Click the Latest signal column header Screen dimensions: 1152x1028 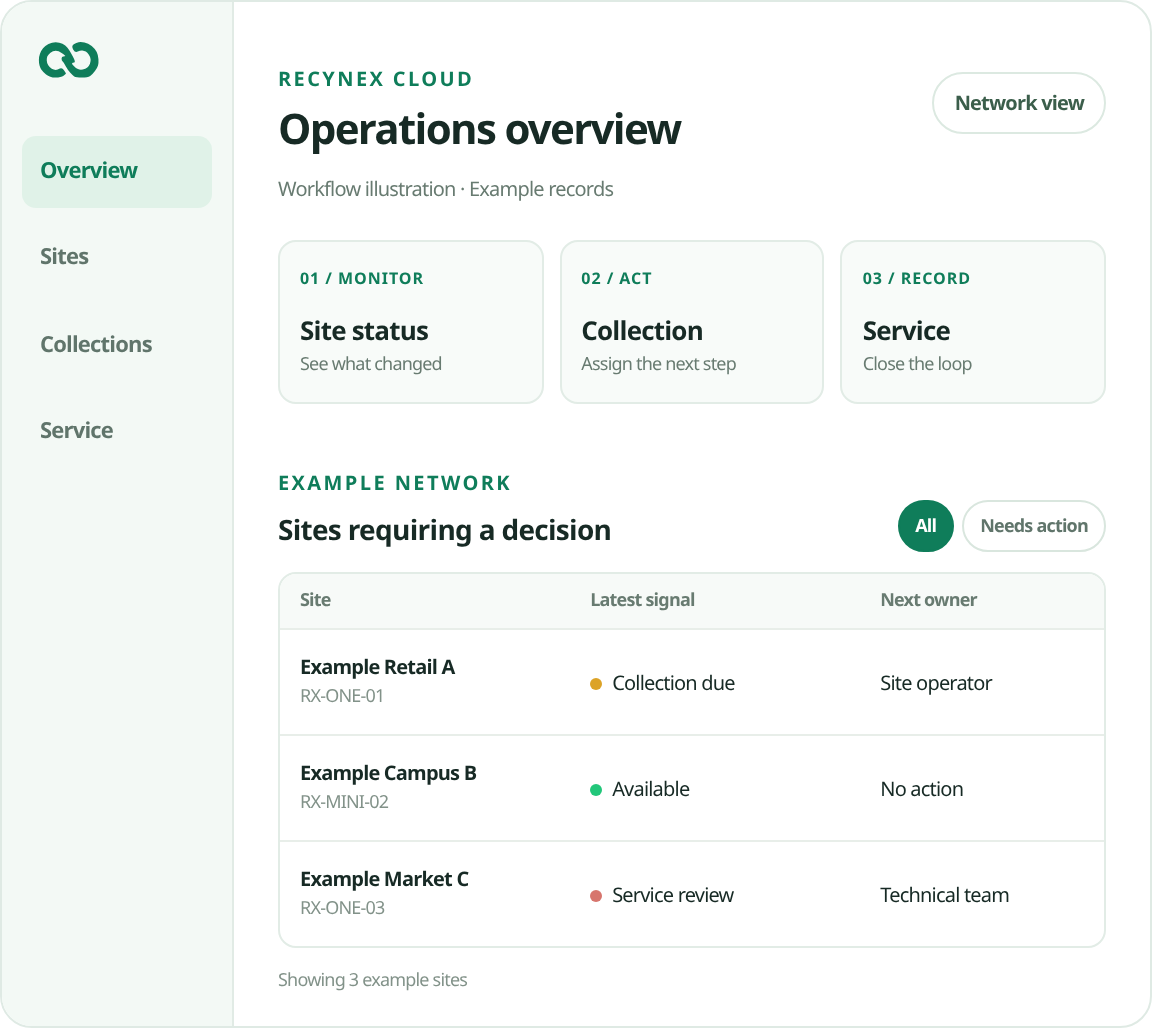pyautogui.click(x=643, y=600)
